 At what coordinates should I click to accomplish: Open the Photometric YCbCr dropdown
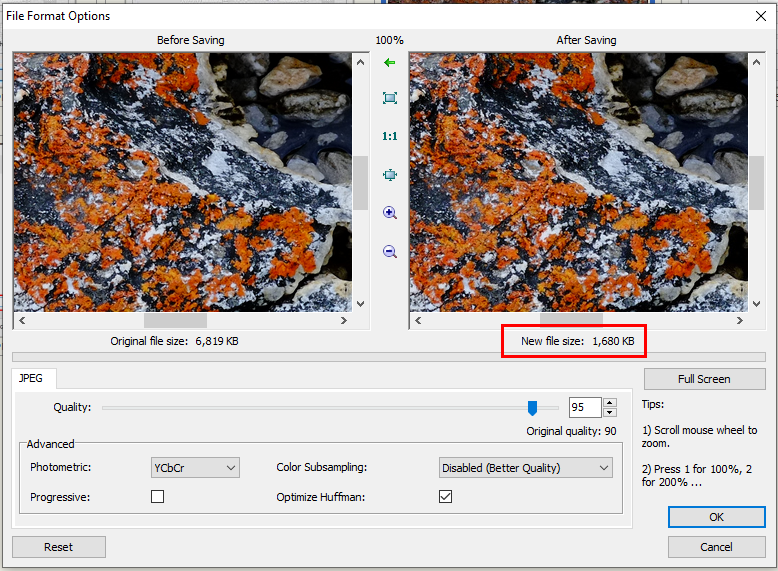pos(195,467)
